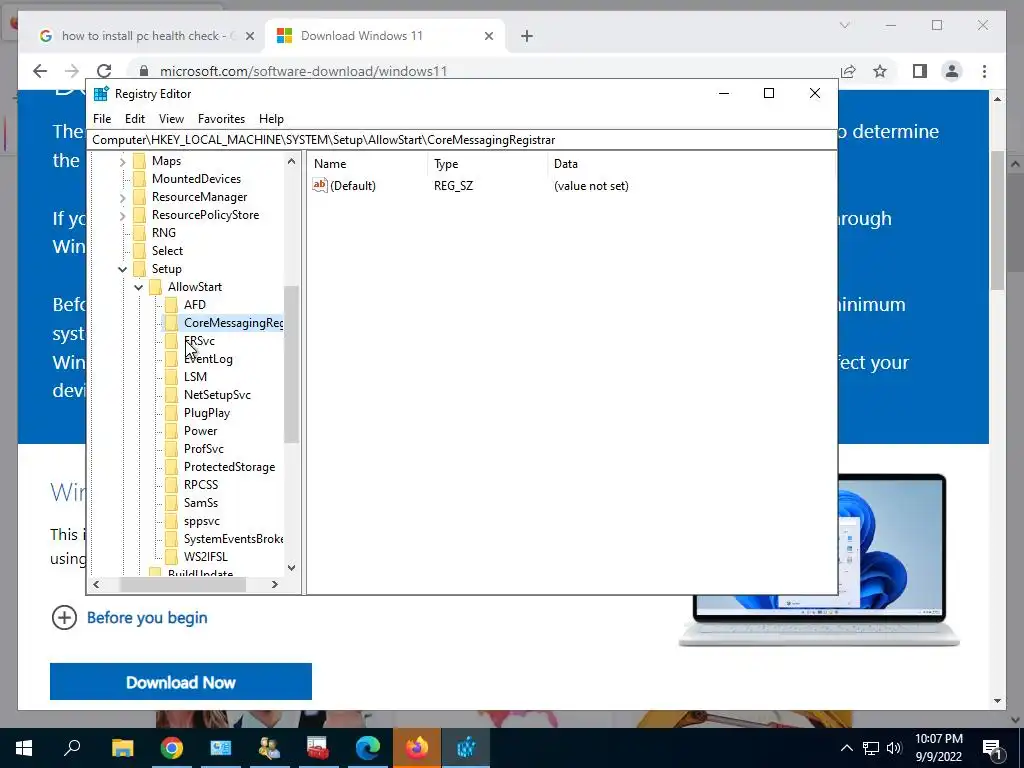This screenshot has height=768, width=1024.
Task: Click the LSM key folder icon
Action: (171, 377)
